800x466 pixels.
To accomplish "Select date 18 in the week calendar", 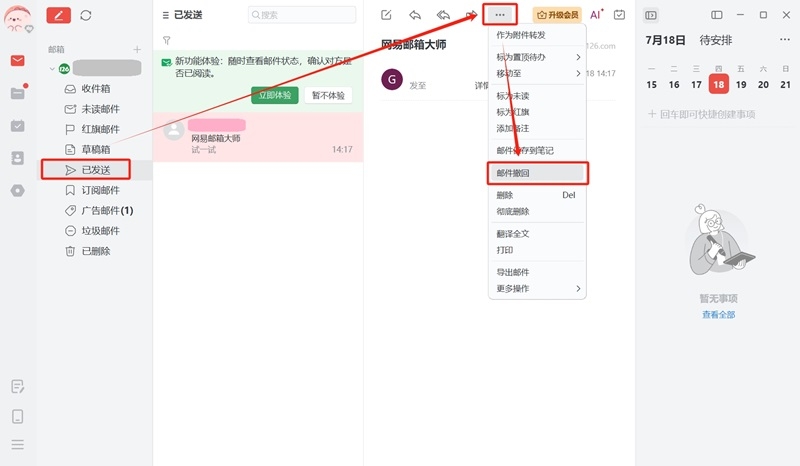I will pyautogui.click(x=718, y=84).
